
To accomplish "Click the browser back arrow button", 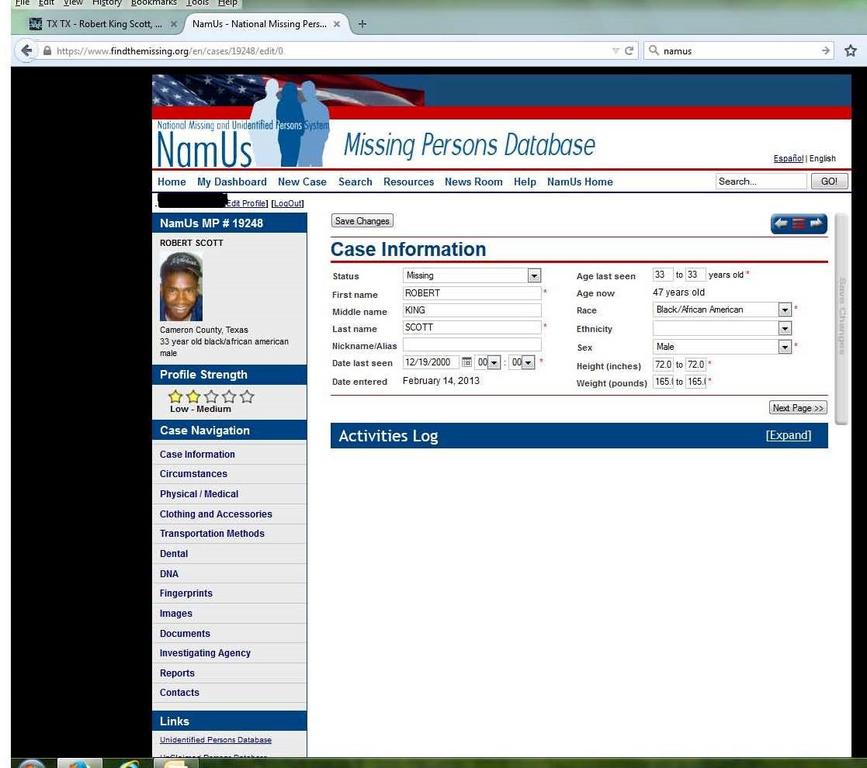I will (x=27, y=50).
